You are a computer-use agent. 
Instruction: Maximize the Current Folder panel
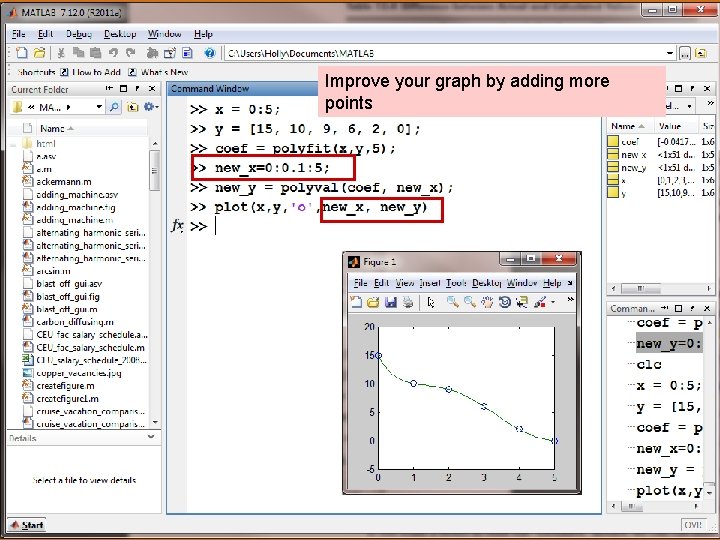tap(123, 89)
